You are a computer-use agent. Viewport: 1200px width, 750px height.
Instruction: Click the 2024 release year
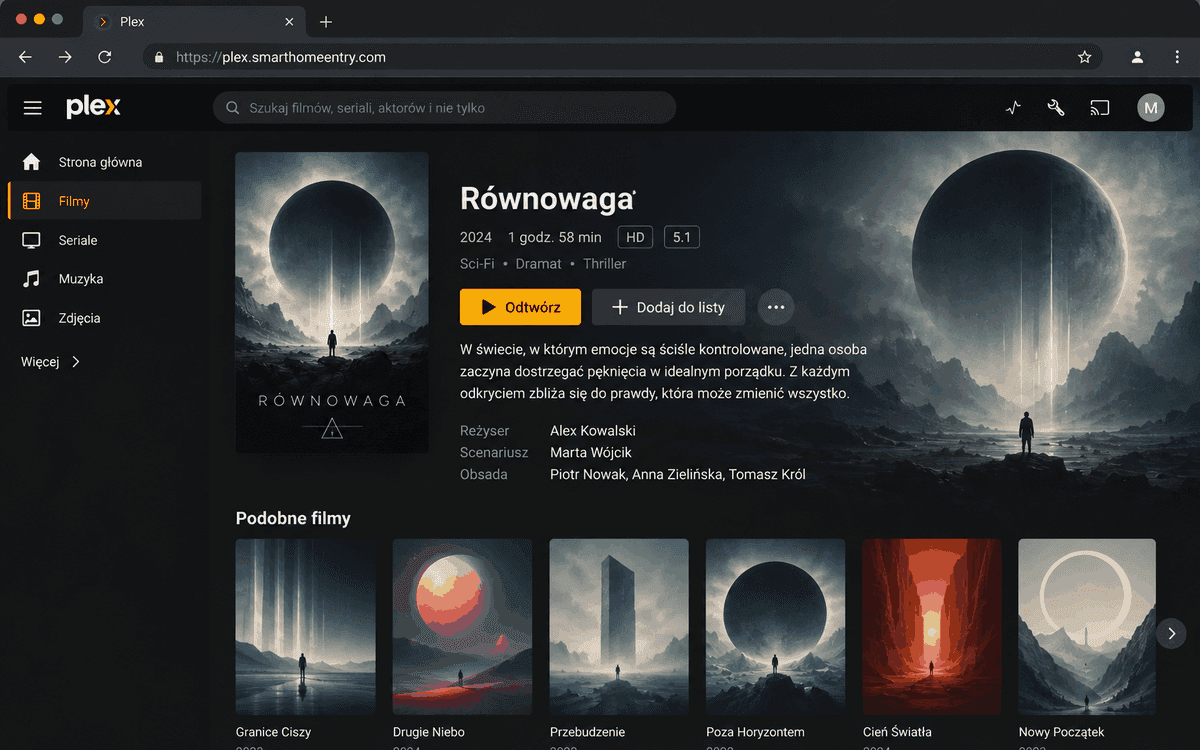(476, 238)
